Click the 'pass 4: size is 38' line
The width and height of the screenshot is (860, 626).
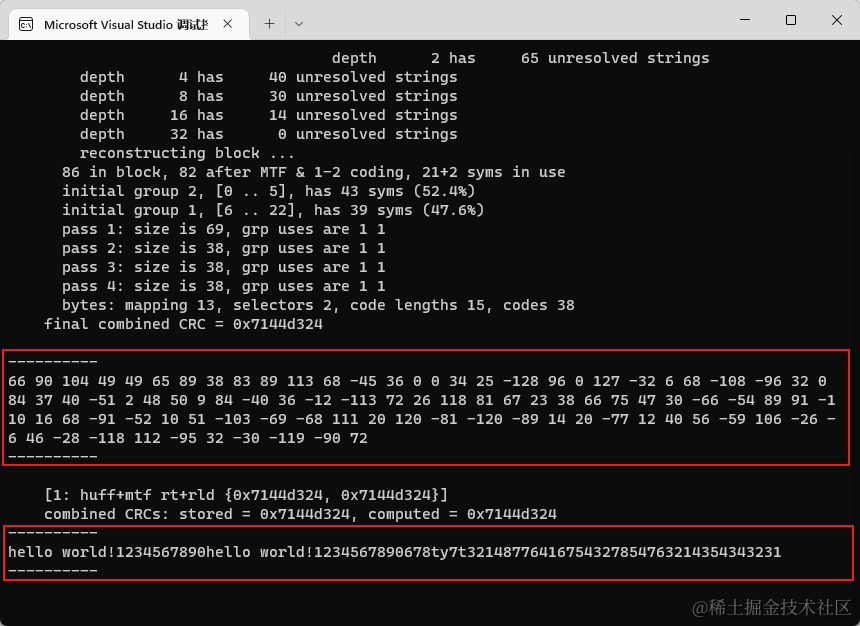(223, 286)
